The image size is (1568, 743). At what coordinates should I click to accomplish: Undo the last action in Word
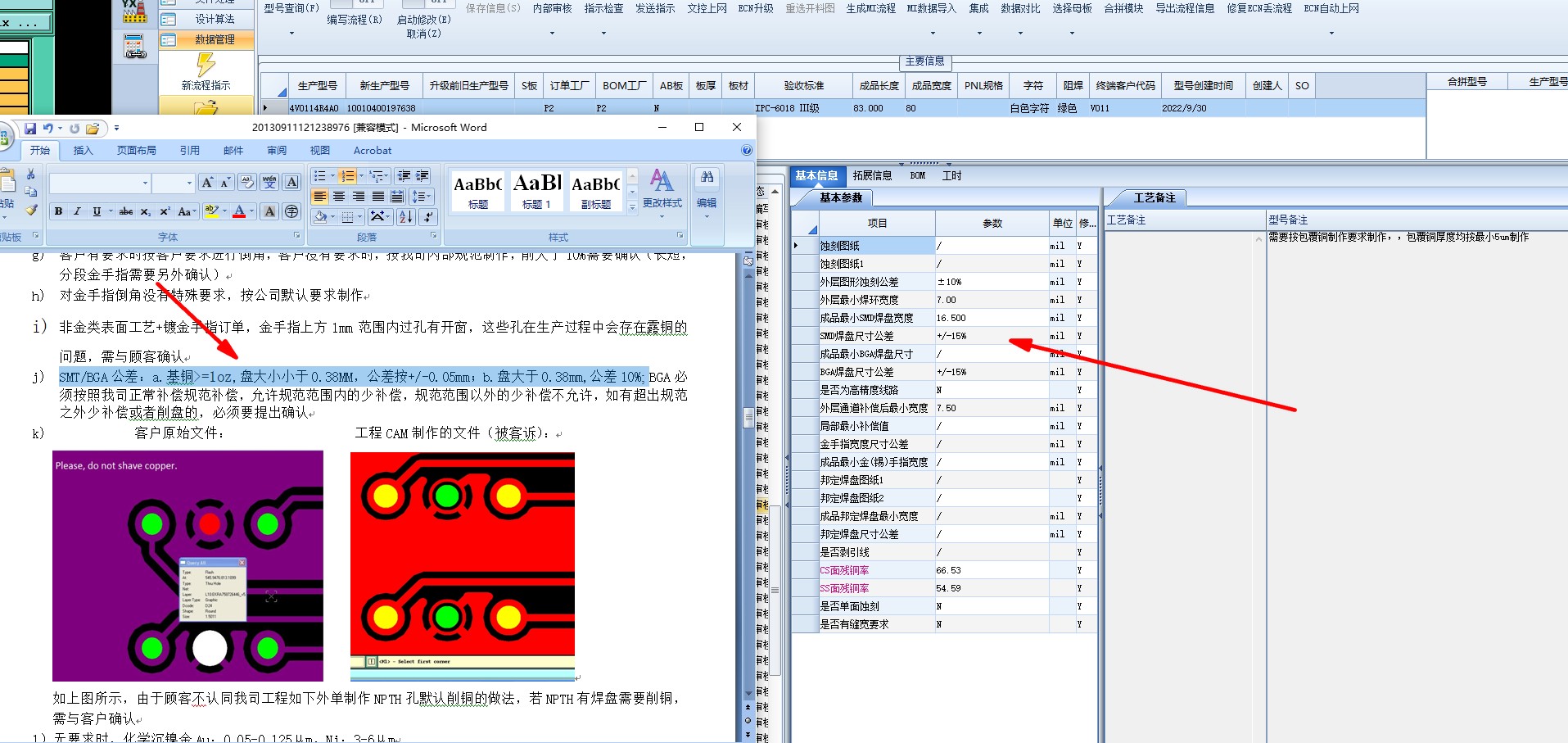(x=48, y=129)
